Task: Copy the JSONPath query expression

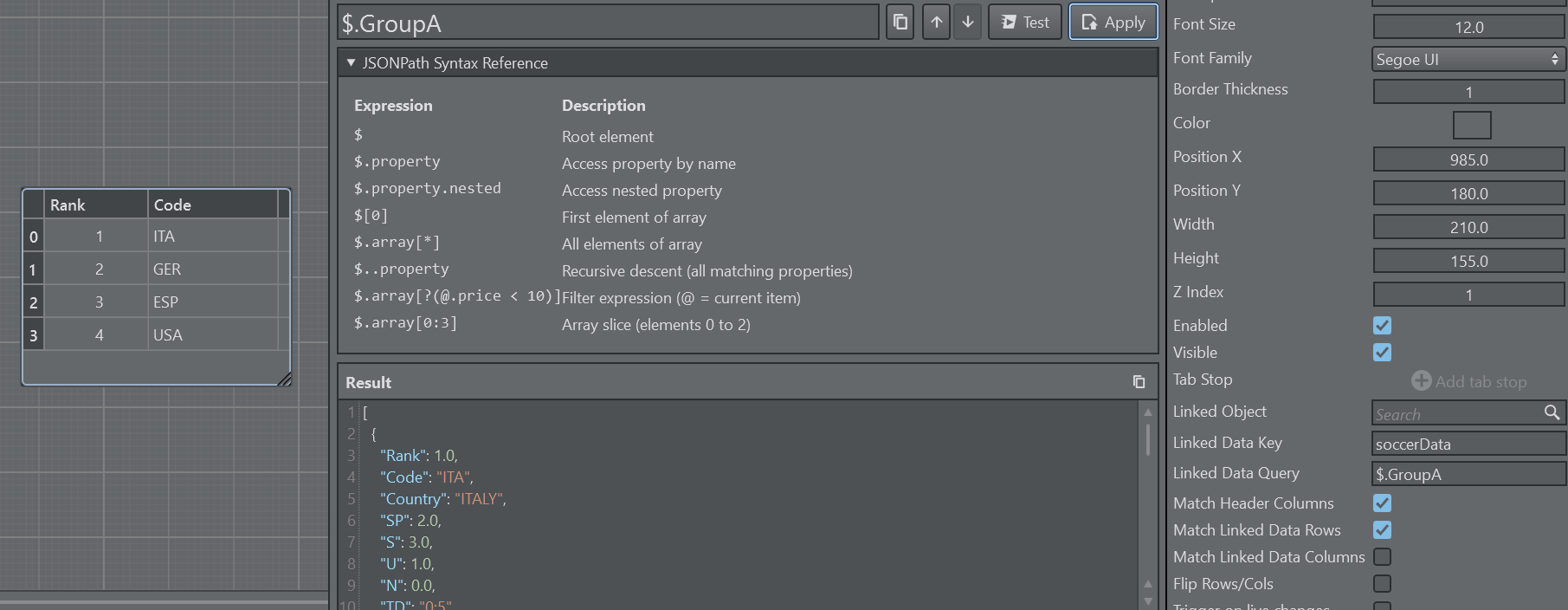Action: [900, 23]
